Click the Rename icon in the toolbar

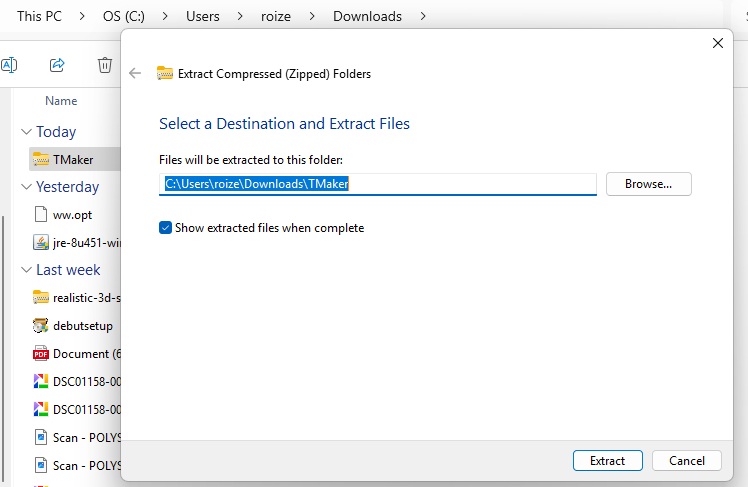coord(9,64)
